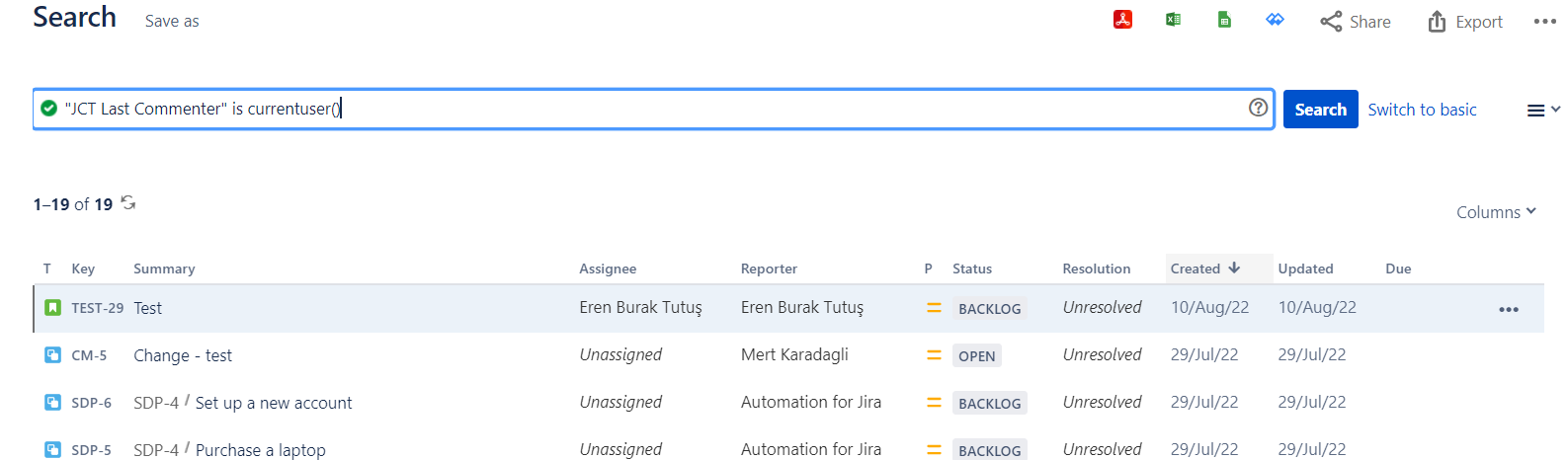Save the search with Save as
The image size is (1568, 460).
point(172,21)
